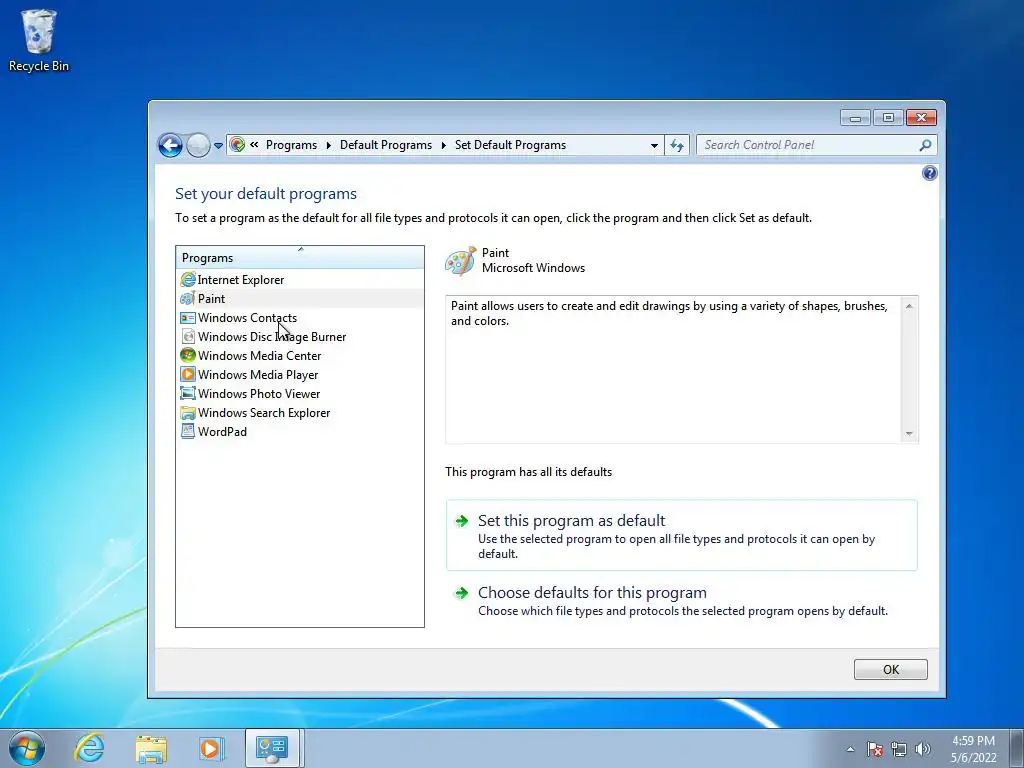Launch Windows Media Player from the taskbar

pos(212,748)
